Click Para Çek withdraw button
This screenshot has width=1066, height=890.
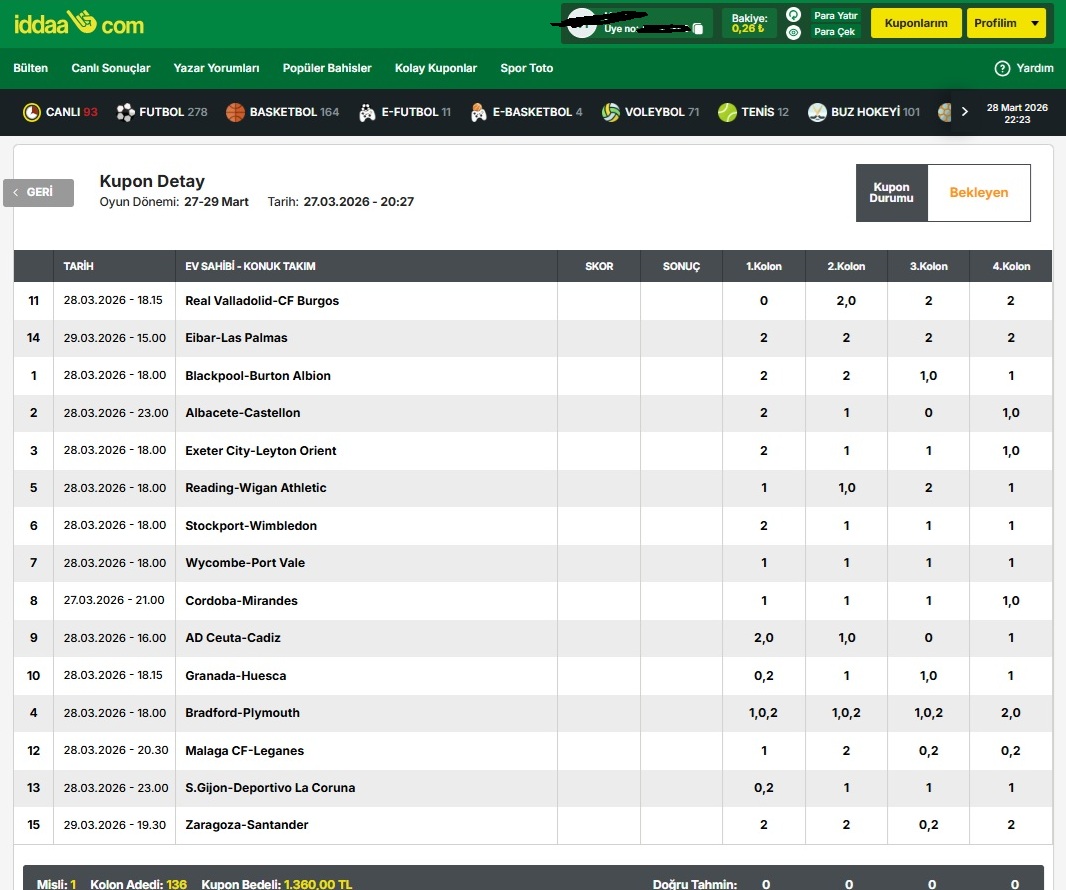834,32
